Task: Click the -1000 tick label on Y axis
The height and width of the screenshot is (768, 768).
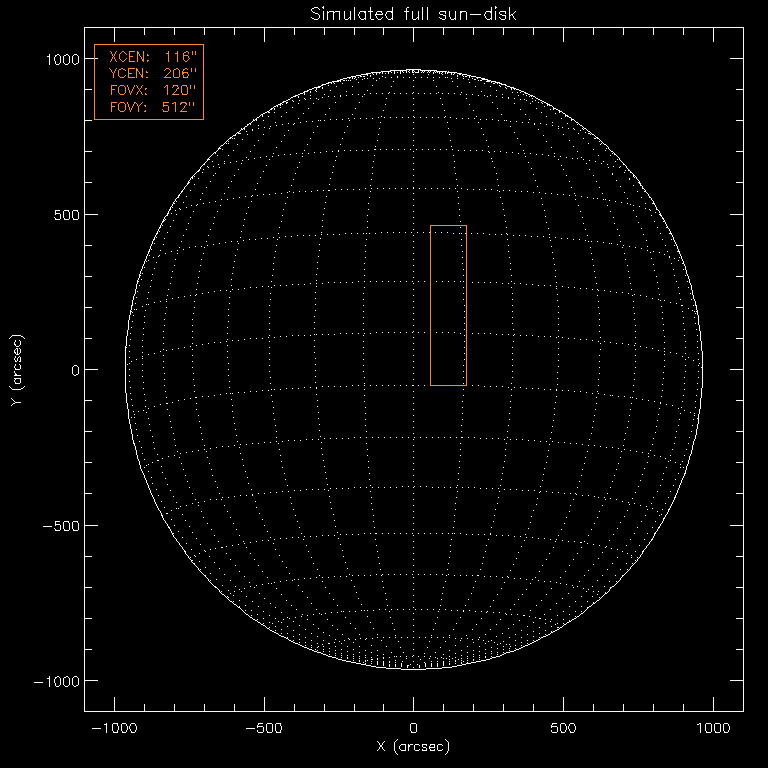Action: 57,681
